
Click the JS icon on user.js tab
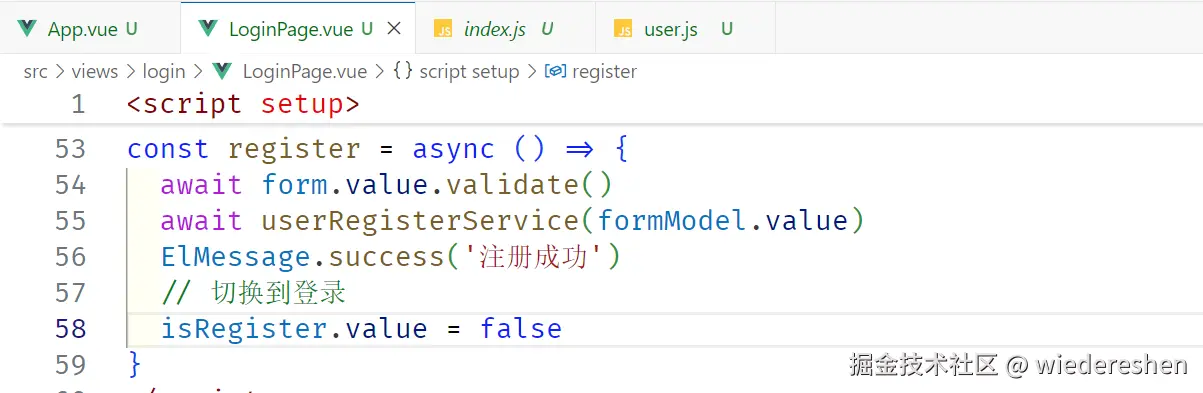(x=623, y=30)
